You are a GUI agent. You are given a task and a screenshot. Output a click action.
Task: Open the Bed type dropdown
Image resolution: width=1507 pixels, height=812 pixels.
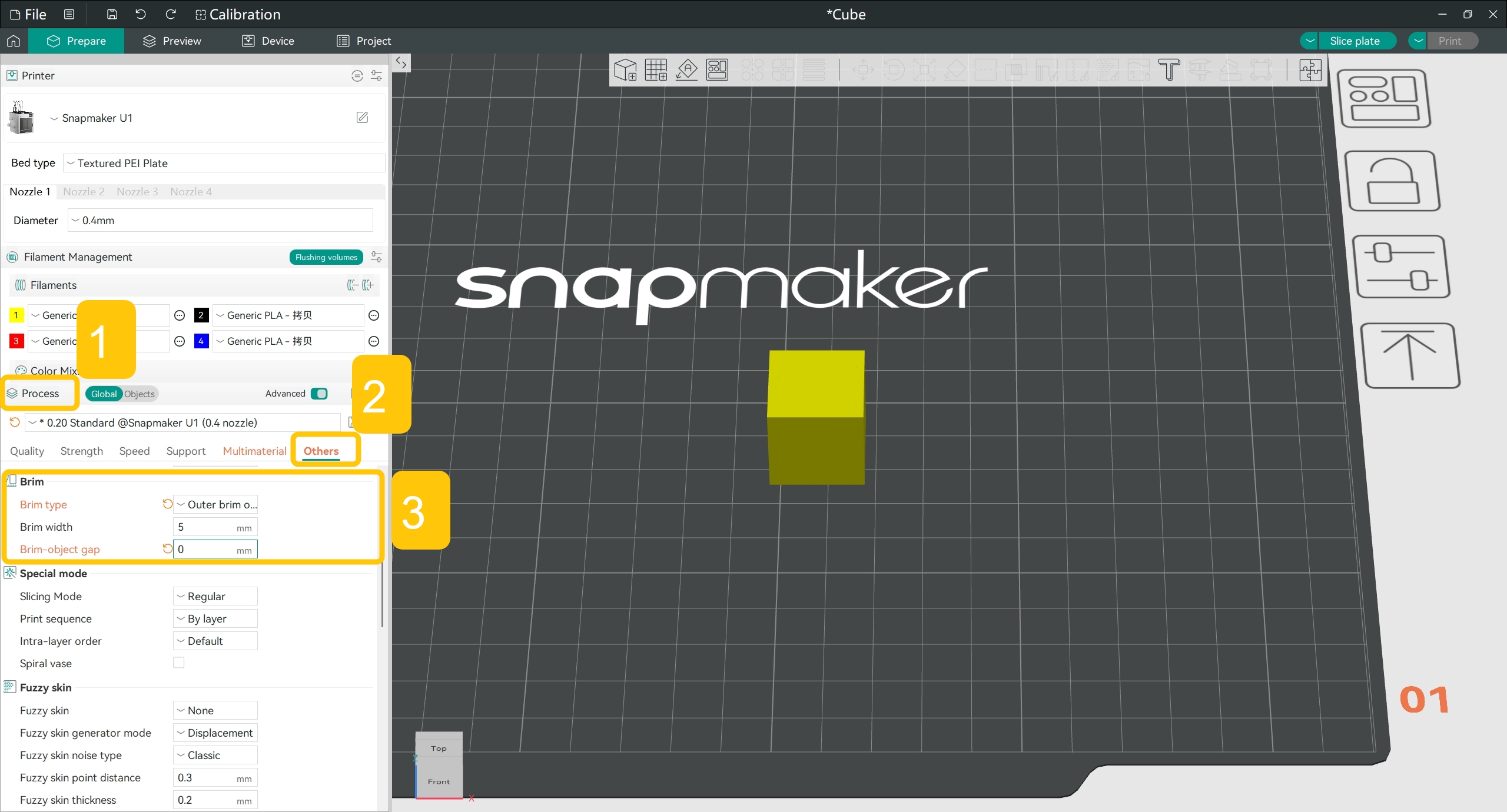click(224, 163)
